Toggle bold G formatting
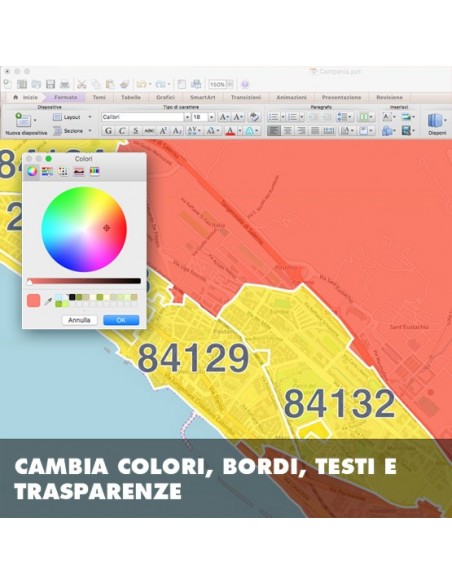Screen dimensions: 452x584 [108, 131]
